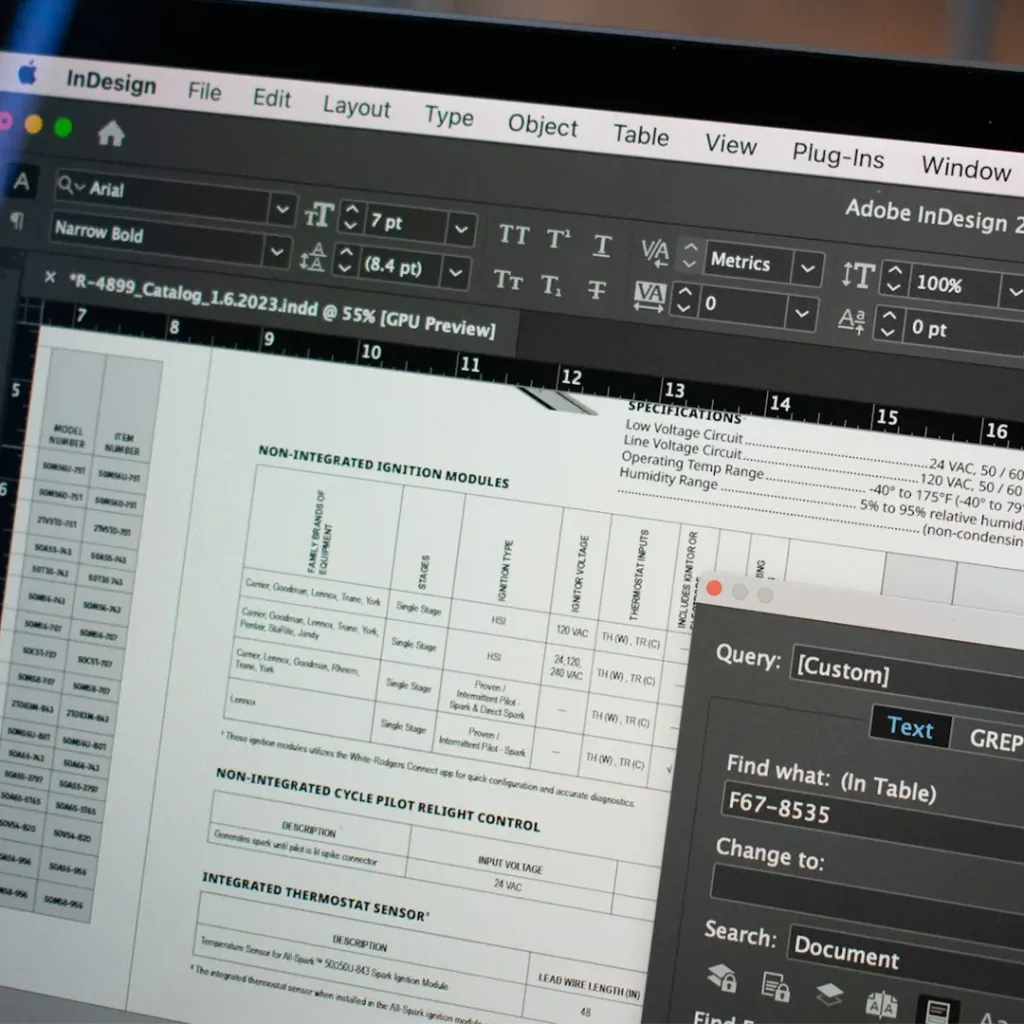Toggle Subscript formatting

pyautogui.click(x=551, y=285)
